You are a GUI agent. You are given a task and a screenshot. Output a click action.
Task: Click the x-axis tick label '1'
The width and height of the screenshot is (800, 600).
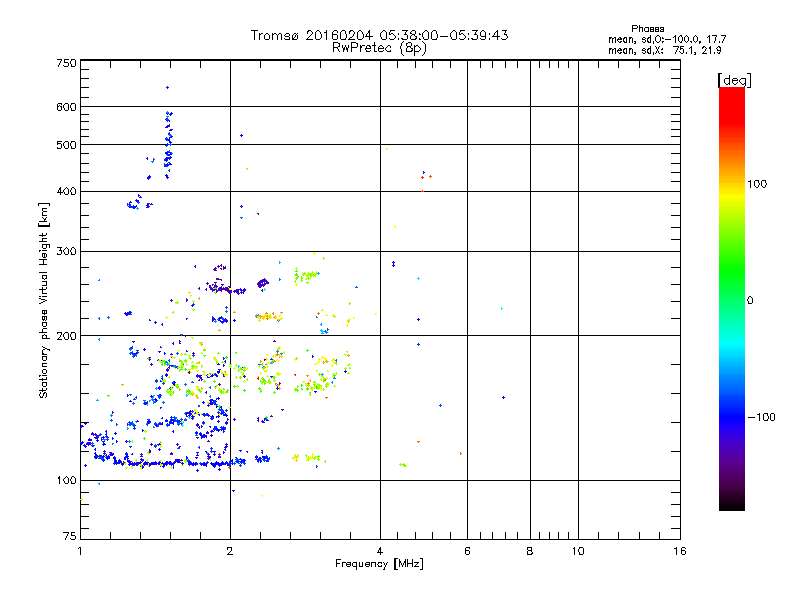[x=80, y=551]
